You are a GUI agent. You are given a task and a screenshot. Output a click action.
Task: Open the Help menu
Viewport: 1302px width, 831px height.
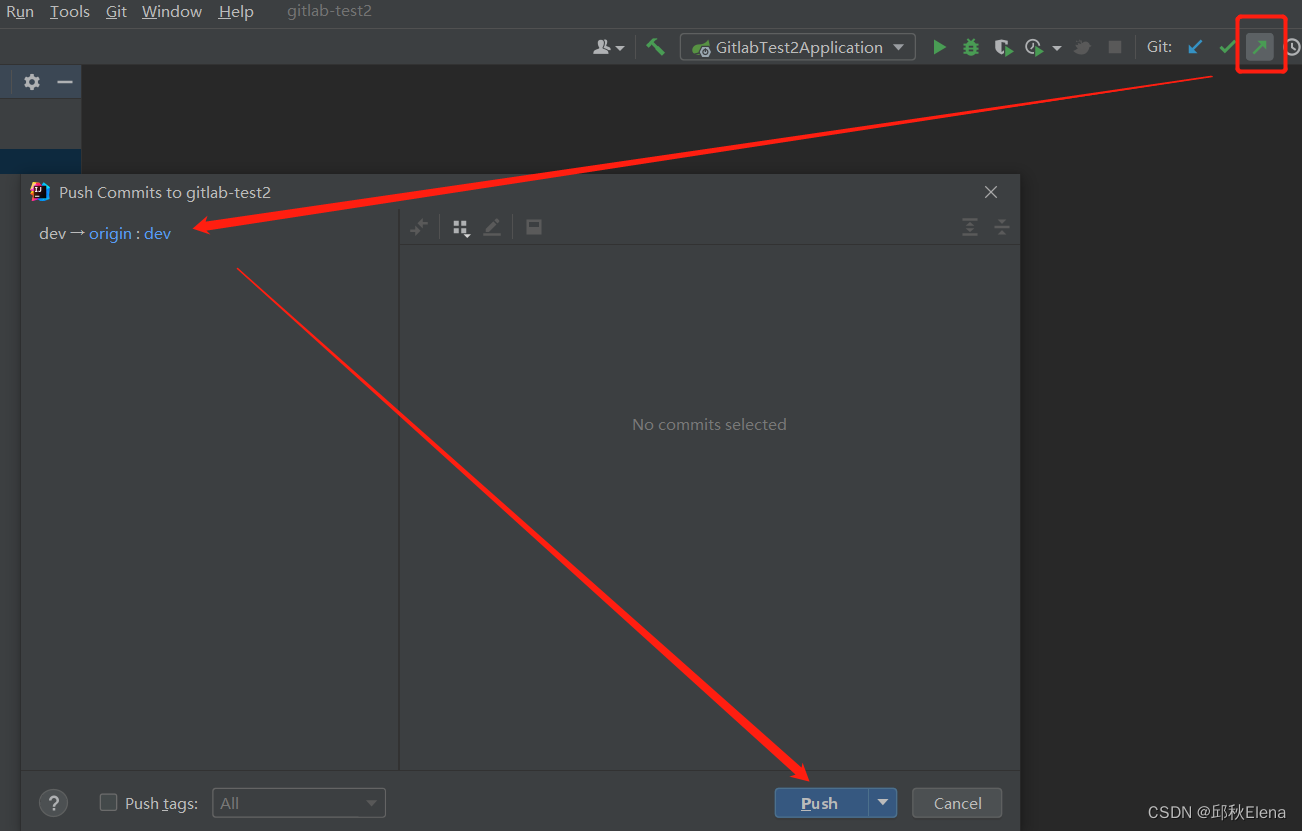tap(236, 12)
